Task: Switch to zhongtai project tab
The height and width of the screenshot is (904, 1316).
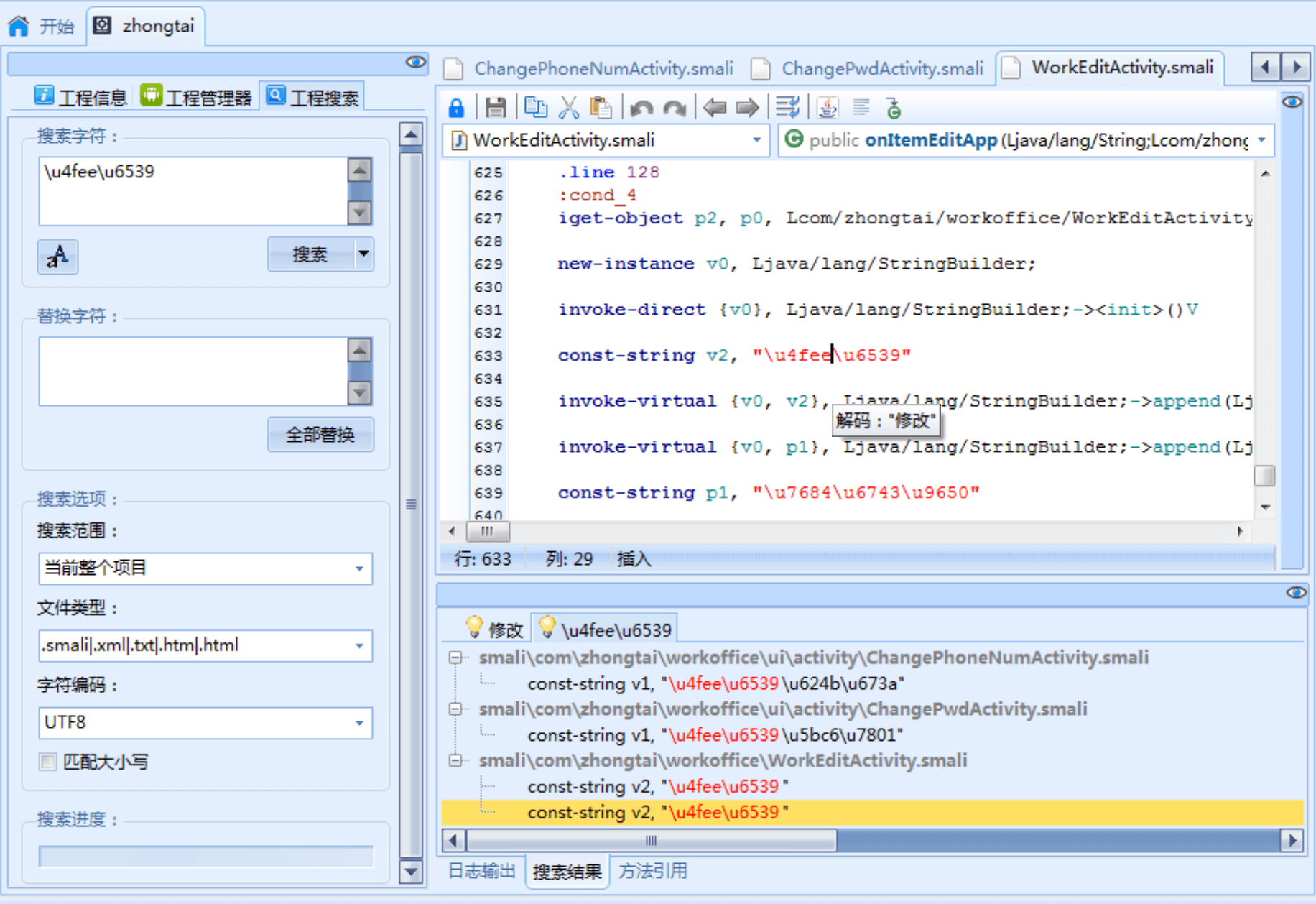Action: 147,27
